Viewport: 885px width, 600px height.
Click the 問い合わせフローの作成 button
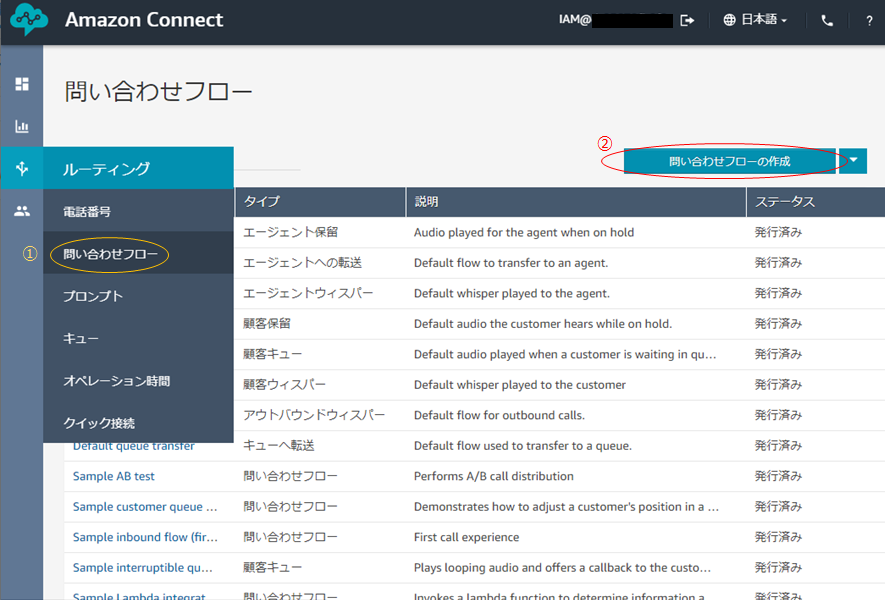(x=729, y=161)
